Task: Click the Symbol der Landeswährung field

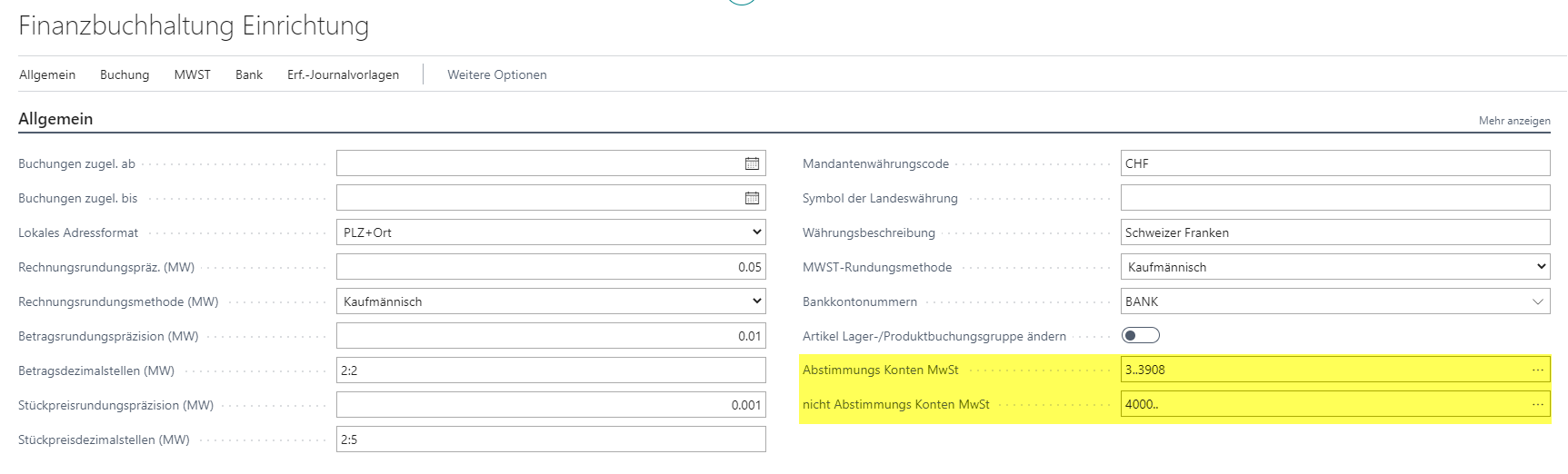Action: [1335, 198]
